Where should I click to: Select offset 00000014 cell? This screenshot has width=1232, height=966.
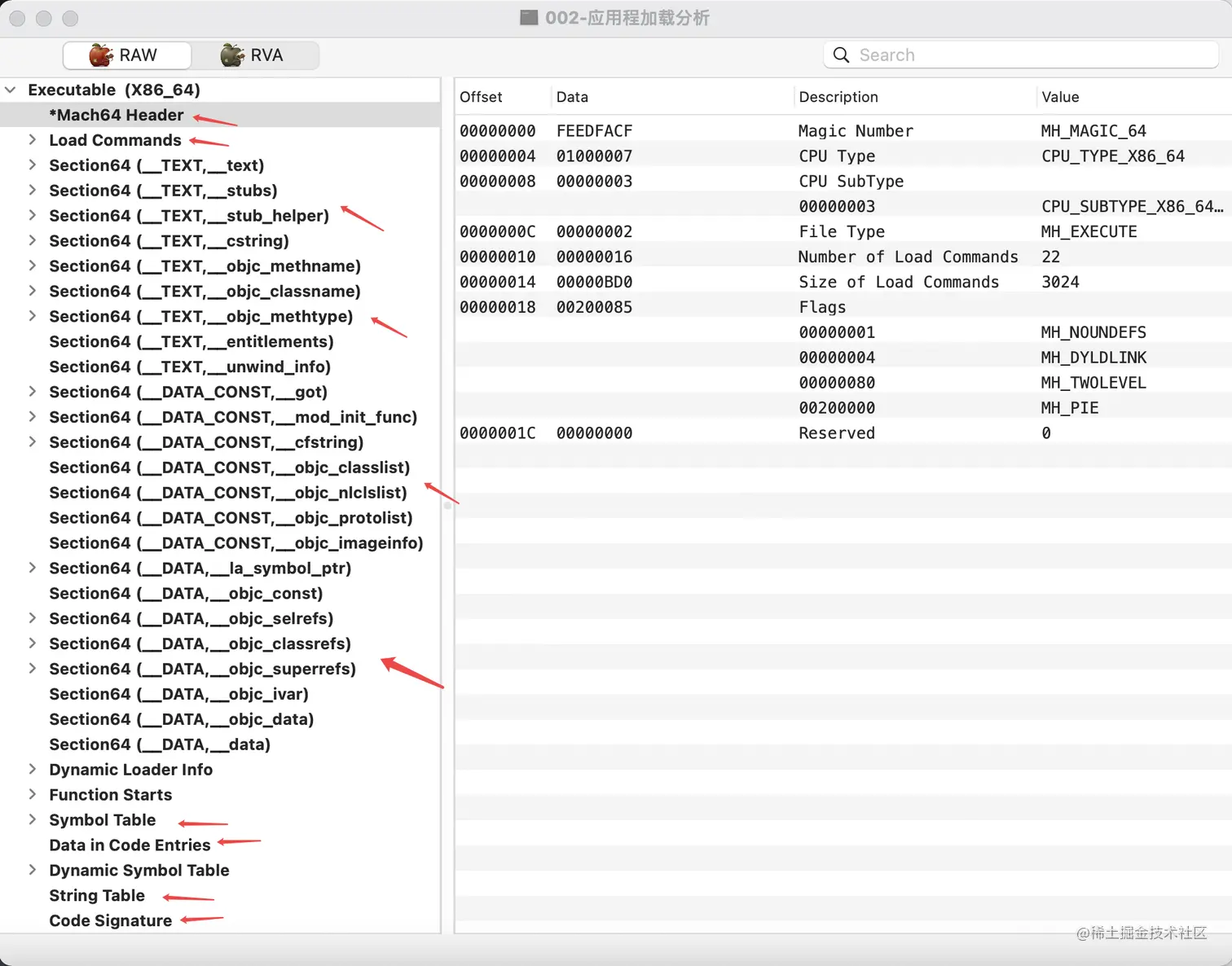coord(498,283)
